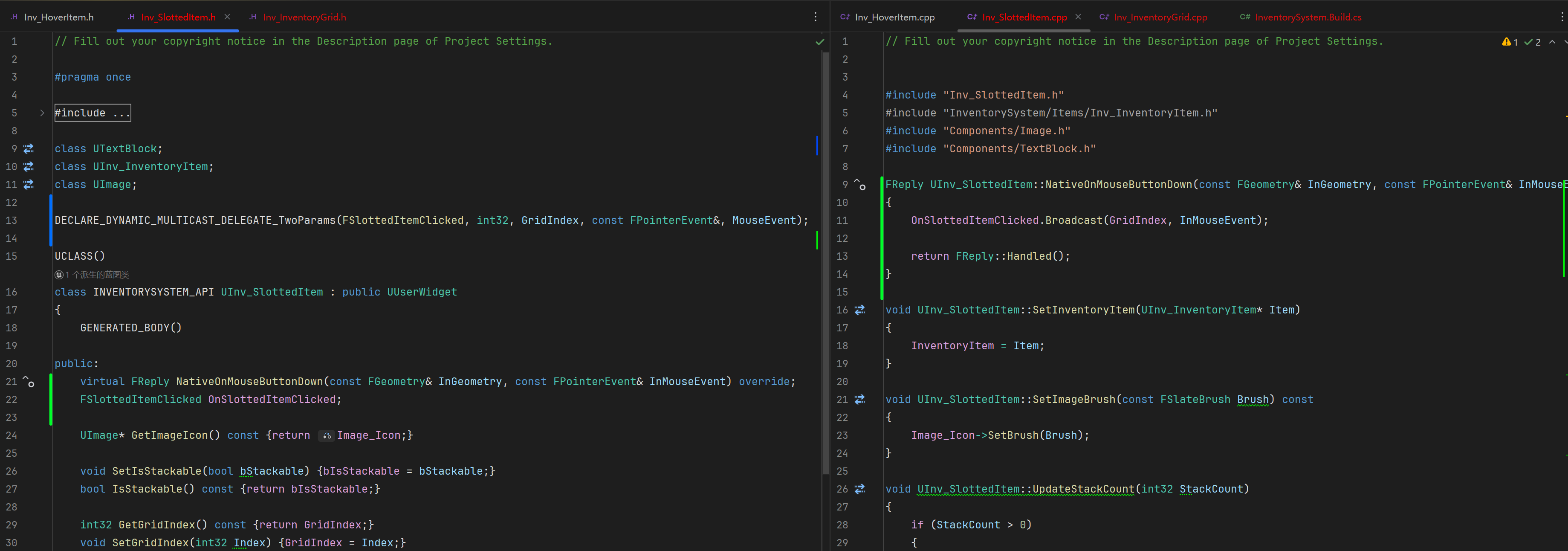The height and width of the screenshot is (551, 1568).
Task: Close the Inv_SlottedItem.cpp tab
Action: pos(1078,17)
